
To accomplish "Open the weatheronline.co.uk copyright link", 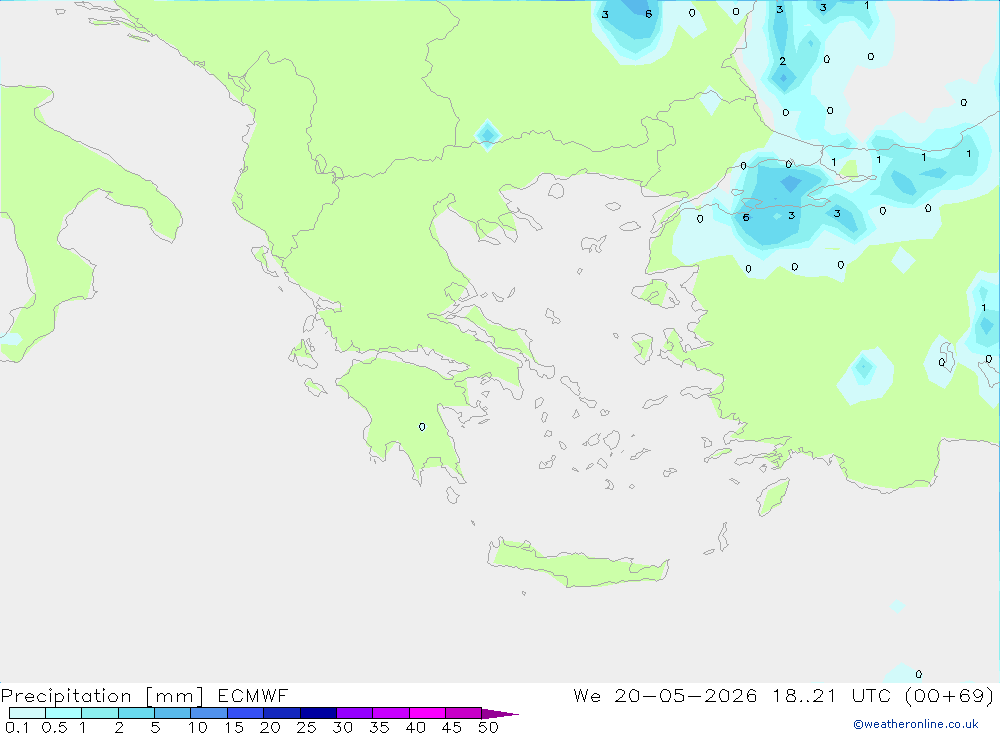I will (x=916, y=724).
